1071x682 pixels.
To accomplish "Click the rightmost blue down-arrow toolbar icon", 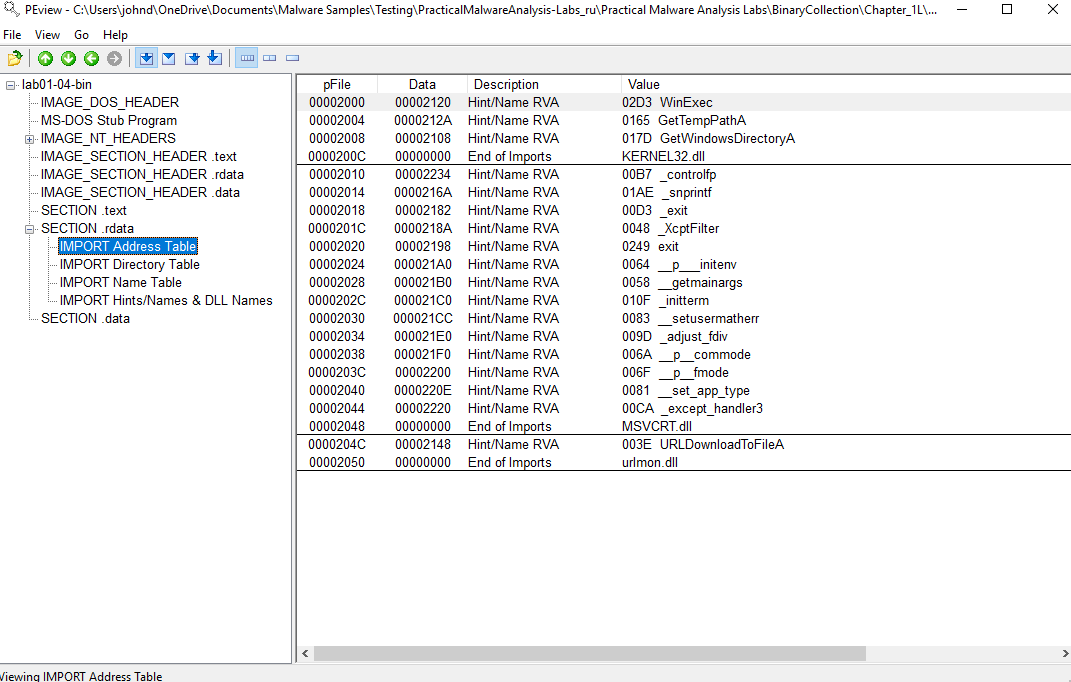I will coord(214,58).
